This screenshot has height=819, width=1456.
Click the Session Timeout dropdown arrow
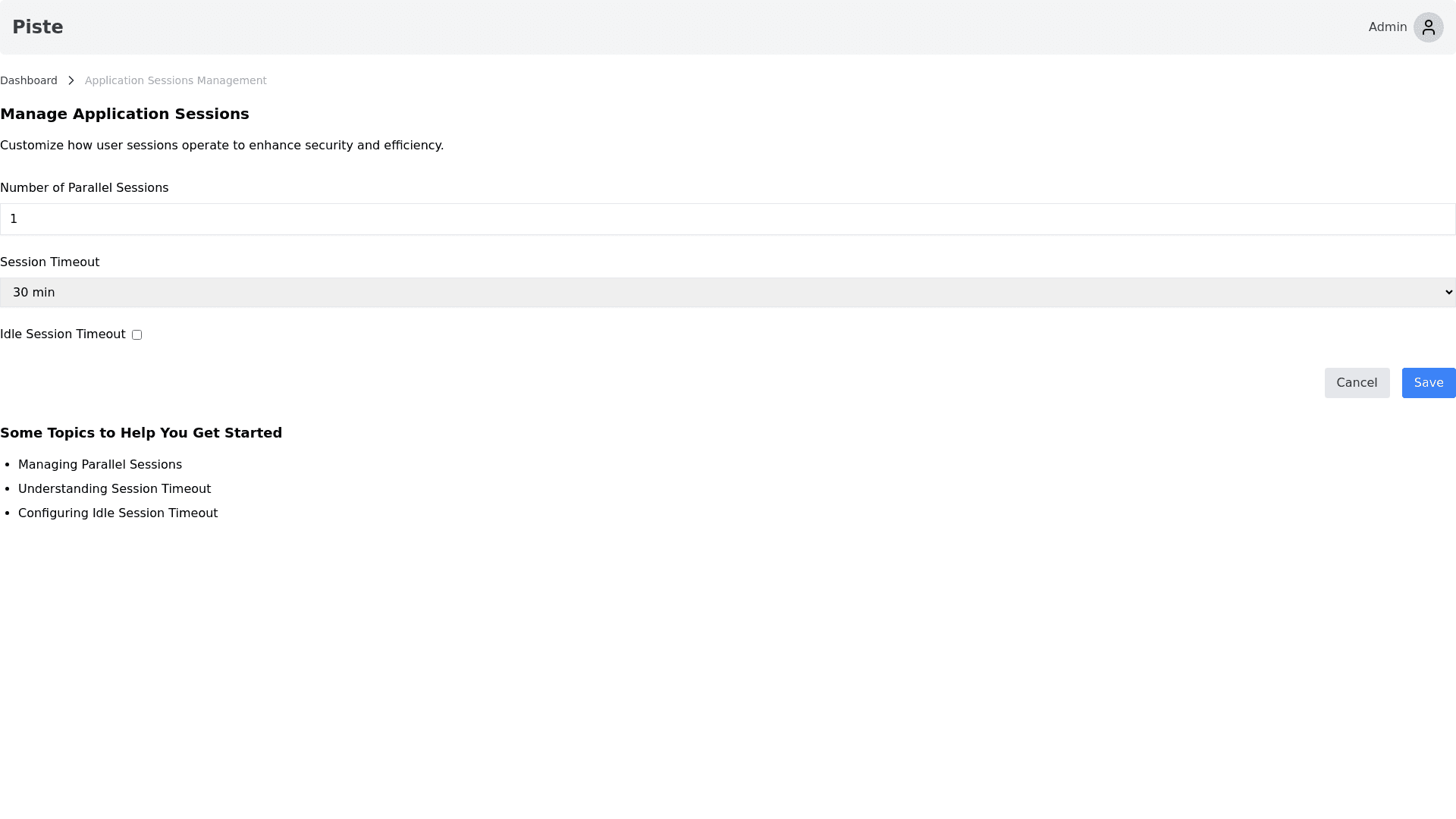tap(1448, 293)
